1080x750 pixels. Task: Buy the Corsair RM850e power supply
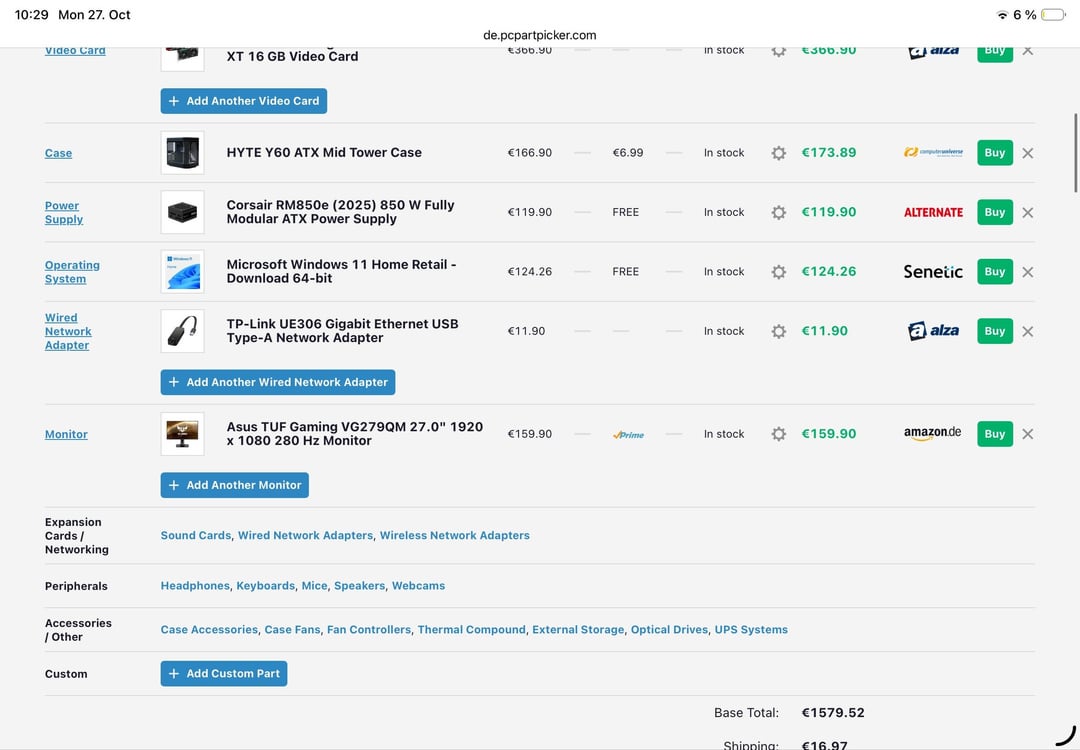coord(994,212)
